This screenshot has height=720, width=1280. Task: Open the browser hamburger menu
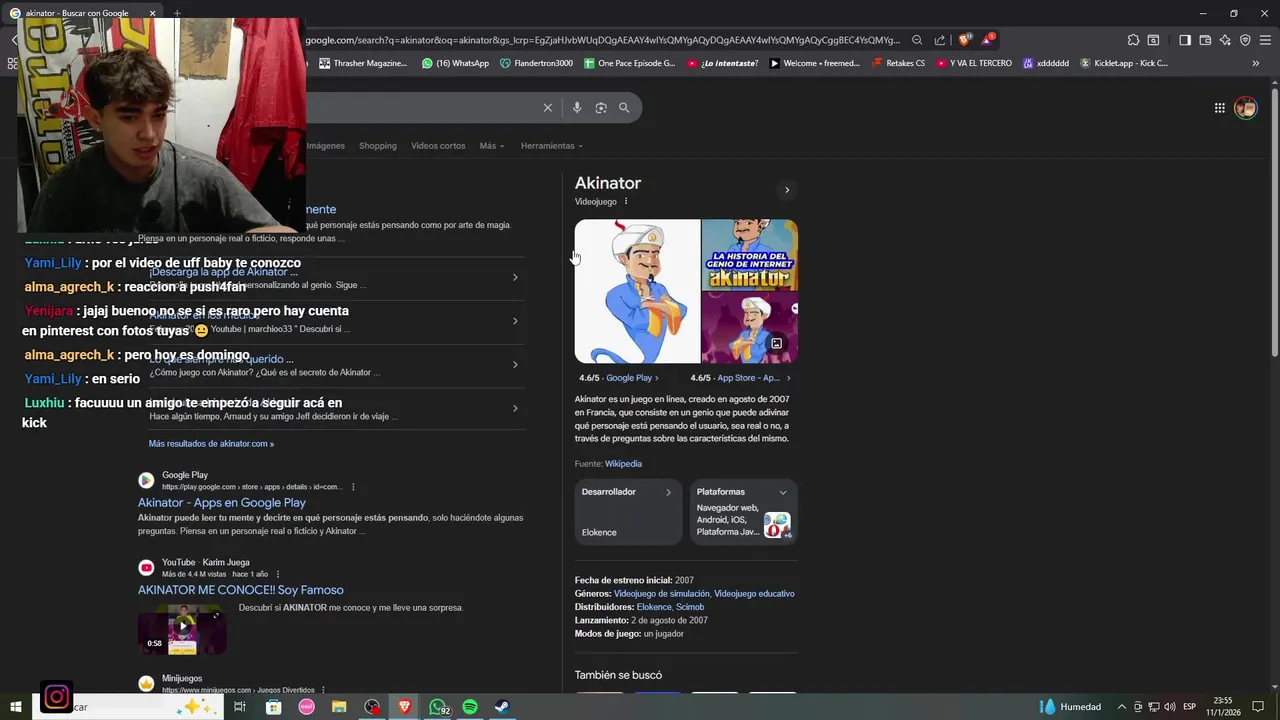[x=1265, y=40]
